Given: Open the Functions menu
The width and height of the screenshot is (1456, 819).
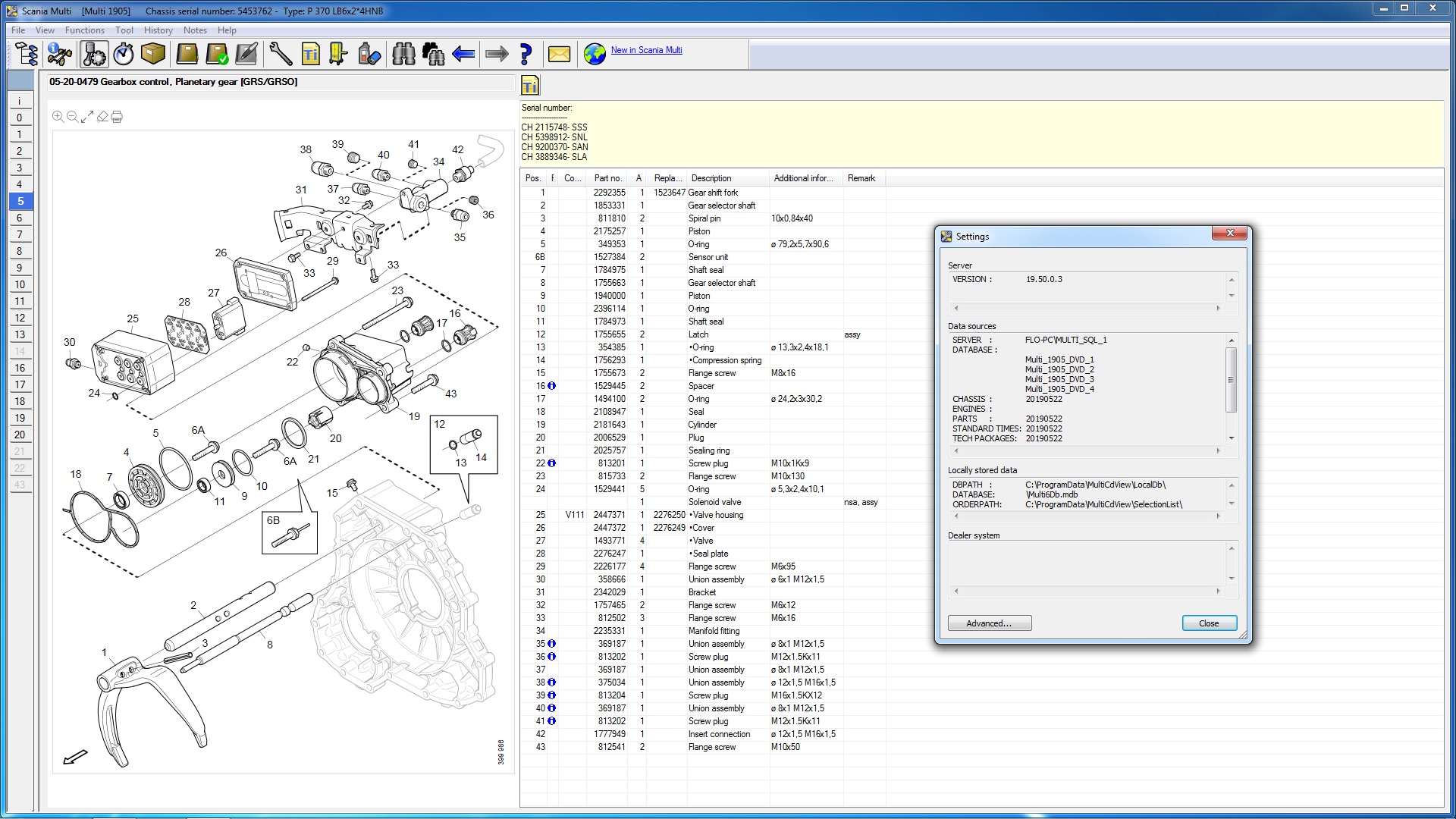Looking at the screenshot, I should 84,30.
